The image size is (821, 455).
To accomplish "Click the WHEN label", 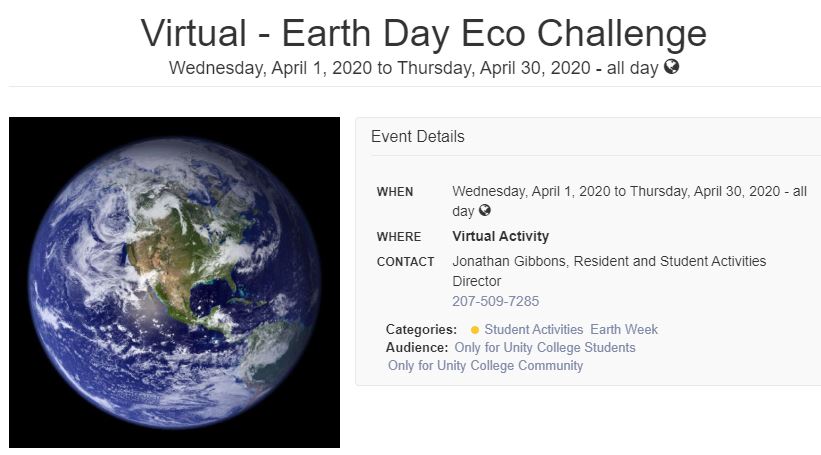I will pos(395,192).
